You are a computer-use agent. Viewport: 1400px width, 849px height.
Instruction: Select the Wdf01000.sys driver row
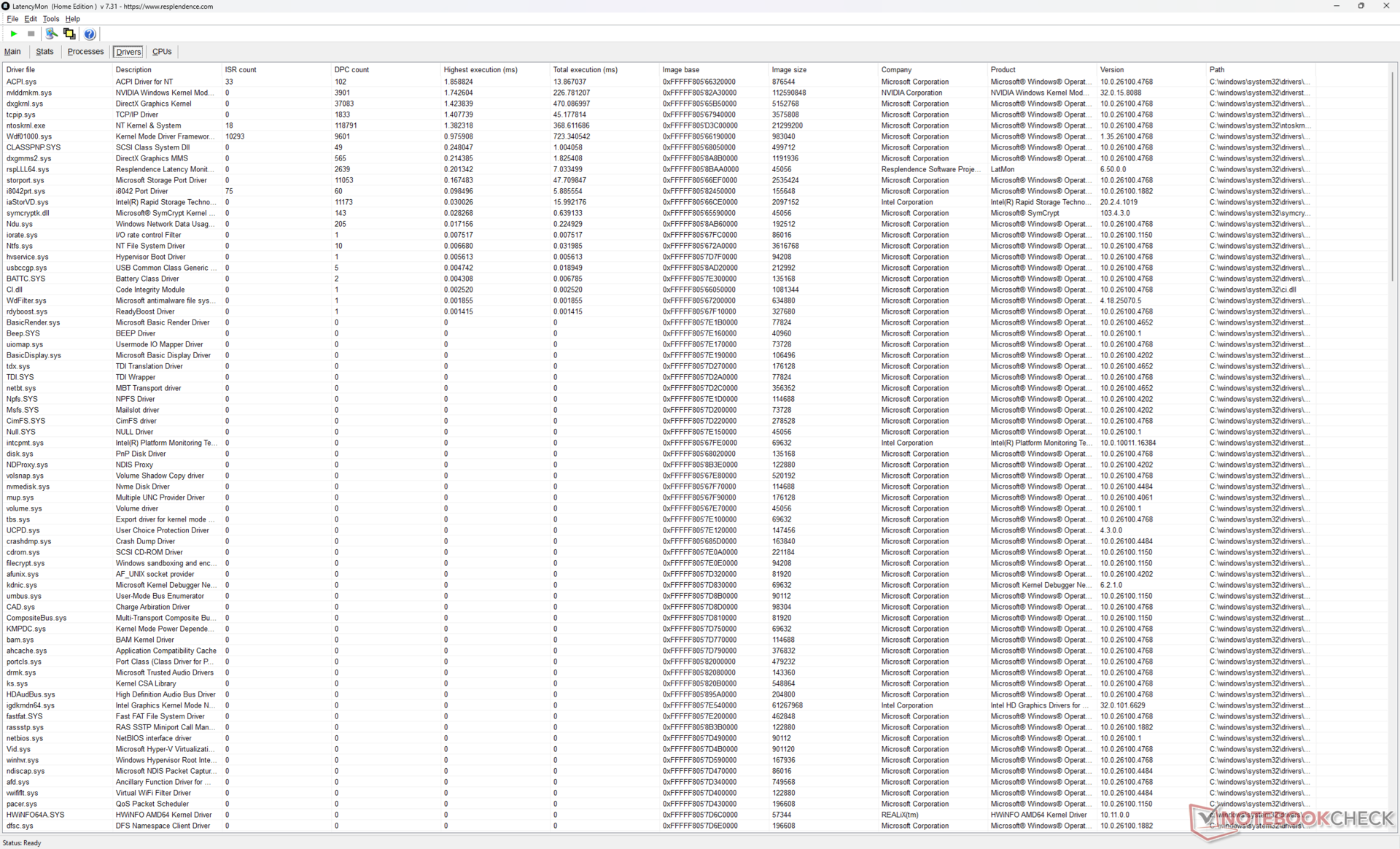(29, 136)
